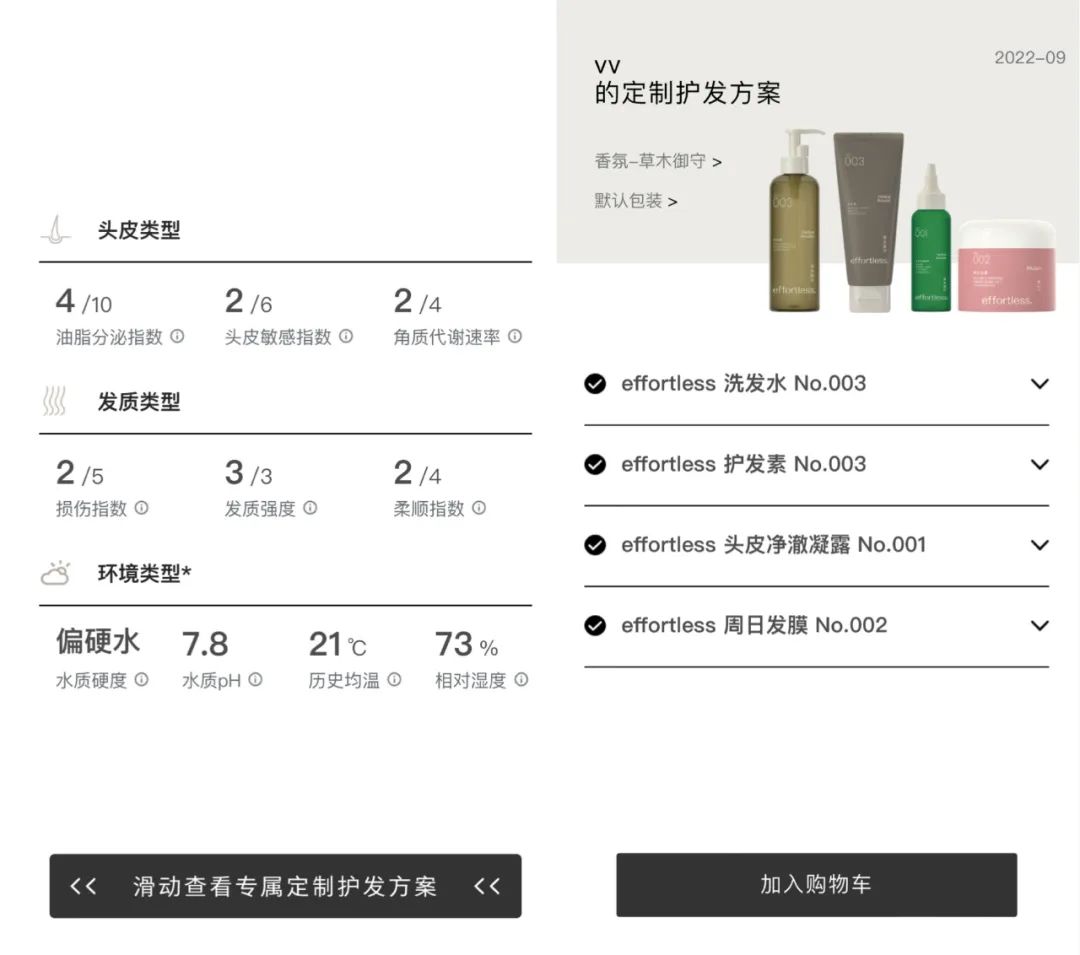Open info icon beside 水质pH
The width and height of the screenshot is (1080, 955).
point(255,680)
